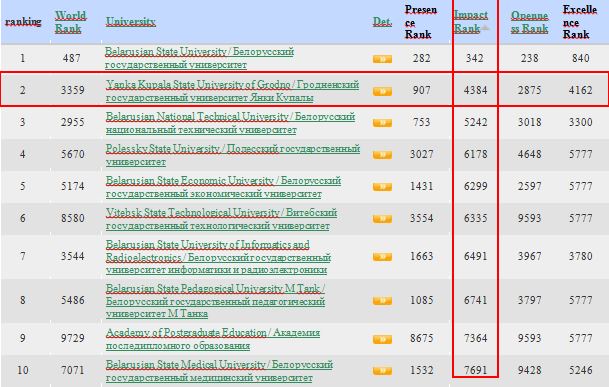
Task: Select presence rank value 8675
Action: (422, 338)
